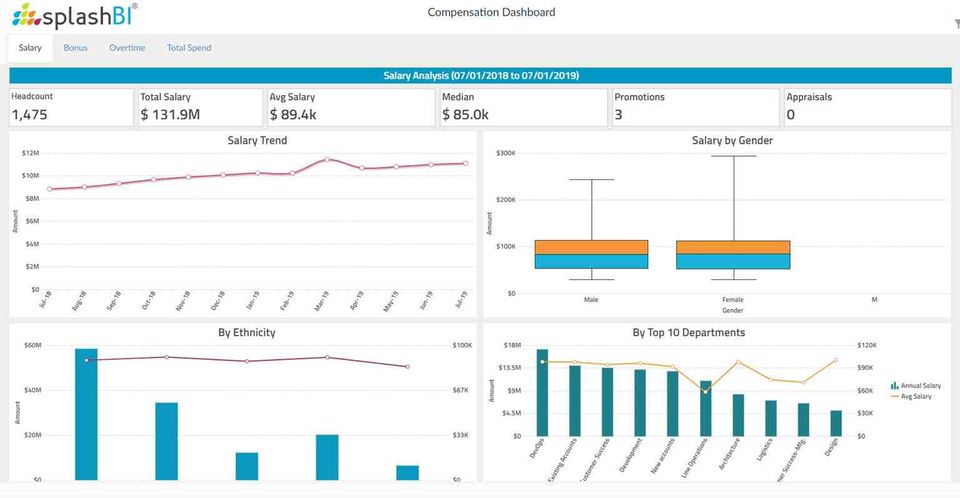This screenshot has width=960, height=498.
Task: Click the Headcount 1,475 tile
Action: [x=71, y=107]
